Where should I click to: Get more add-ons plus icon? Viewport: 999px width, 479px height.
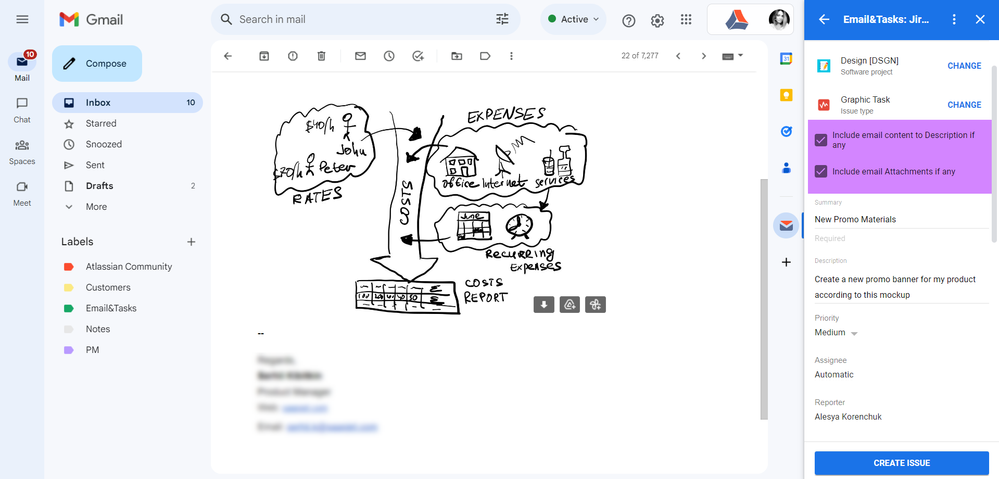click(x=786, y=262)
